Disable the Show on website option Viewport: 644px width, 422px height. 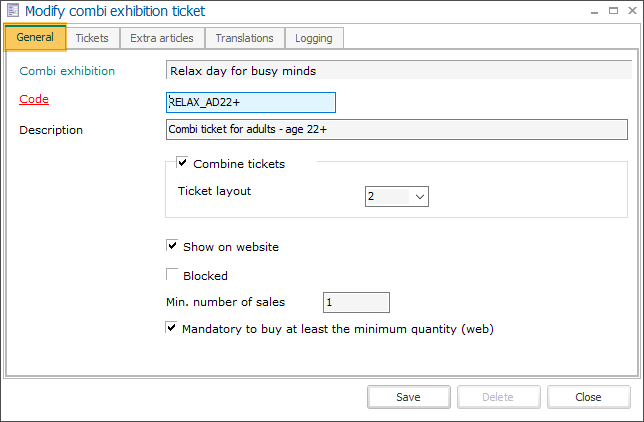[x=173, y=246]
